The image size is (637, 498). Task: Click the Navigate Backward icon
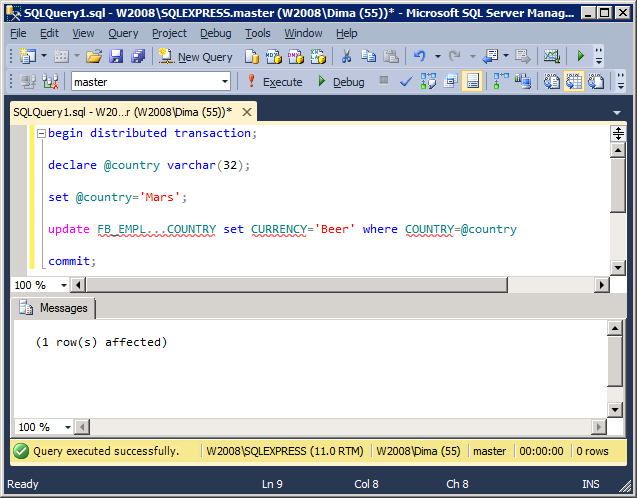point(490,56)
